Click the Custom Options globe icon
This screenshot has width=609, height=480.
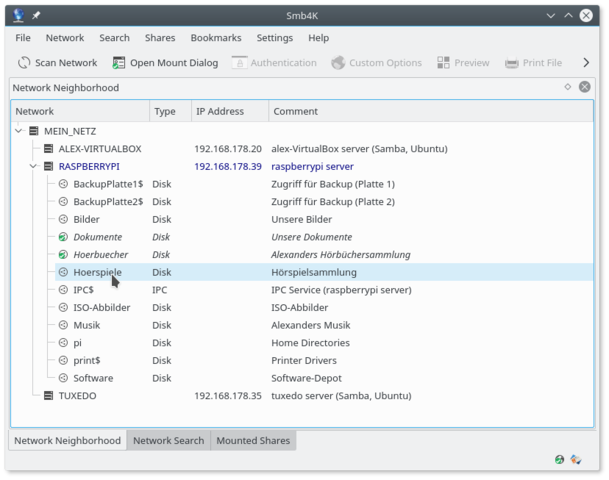click(338, 63)
